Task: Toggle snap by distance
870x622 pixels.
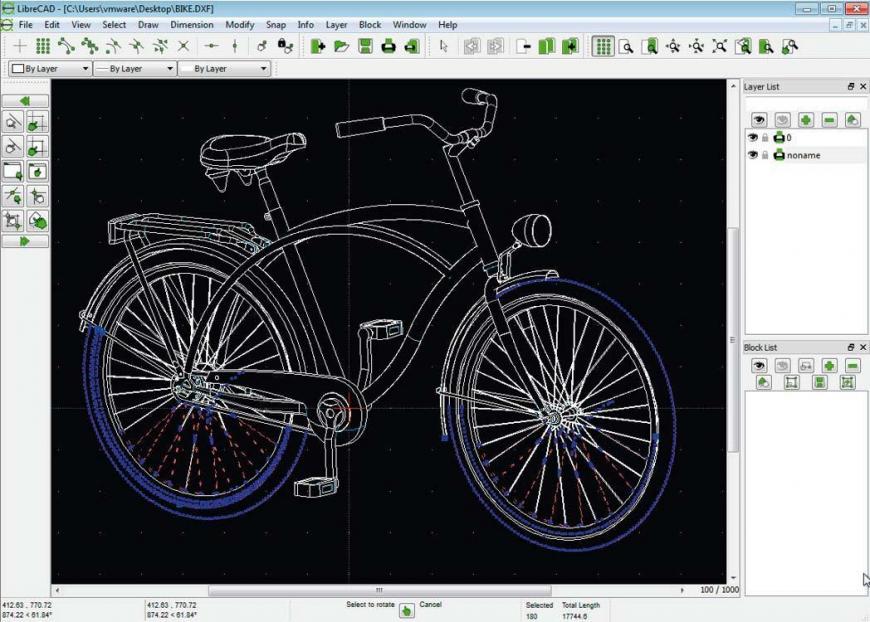Action: (x=160, y=46)
